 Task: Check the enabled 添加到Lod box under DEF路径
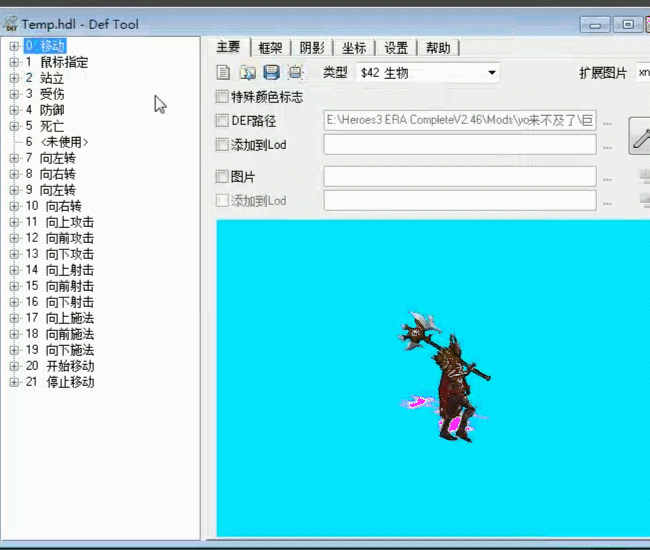222,145
